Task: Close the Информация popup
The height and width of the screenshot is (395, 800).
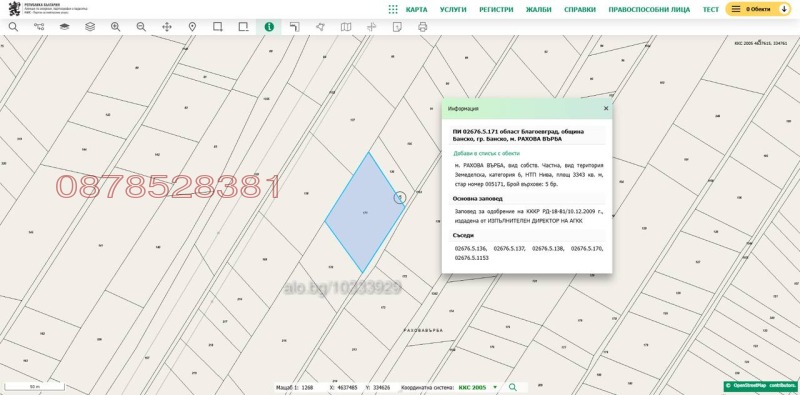Action: 606,108
